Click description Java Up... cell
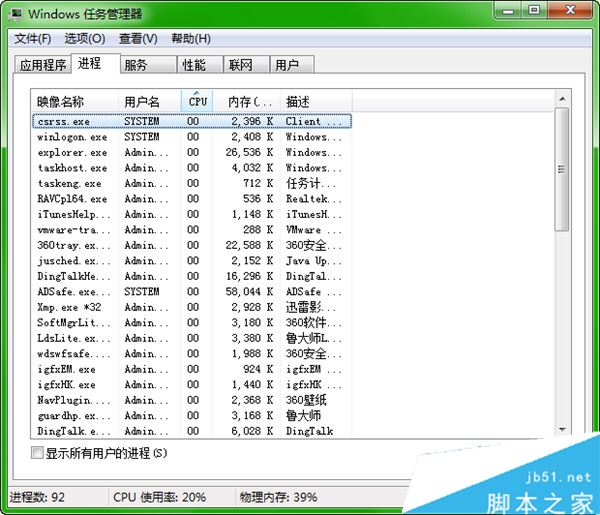The height and width of the screenshot is (515, 600). [x=314, y=261]
